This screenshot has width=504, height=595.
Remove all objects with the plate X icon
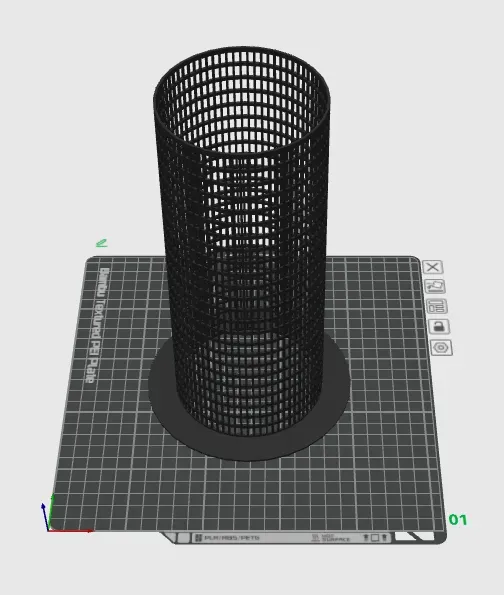(432, 267)
